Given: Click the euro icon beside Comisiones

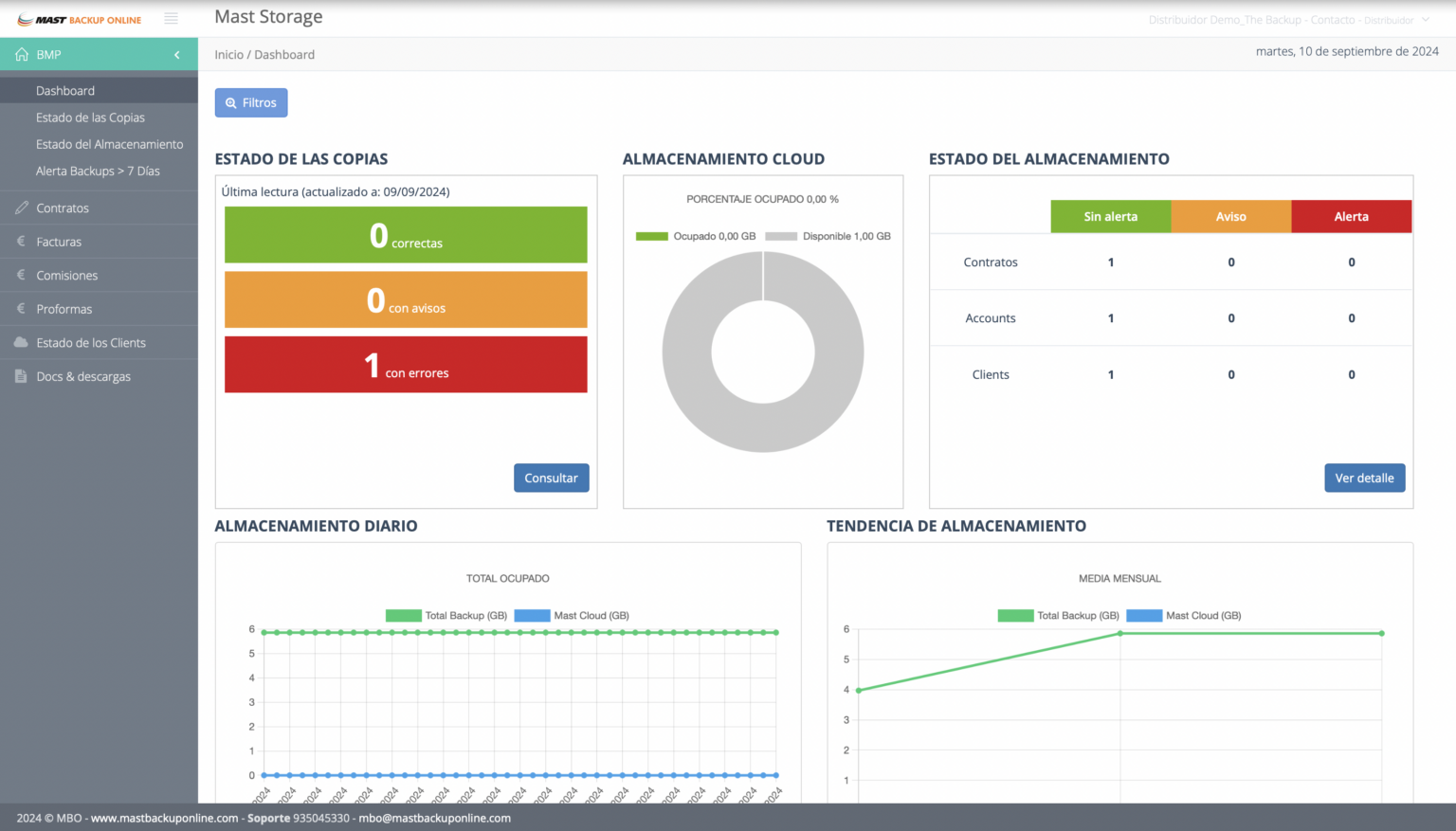Looking at the screenshot, I should (x=22, y=275).
